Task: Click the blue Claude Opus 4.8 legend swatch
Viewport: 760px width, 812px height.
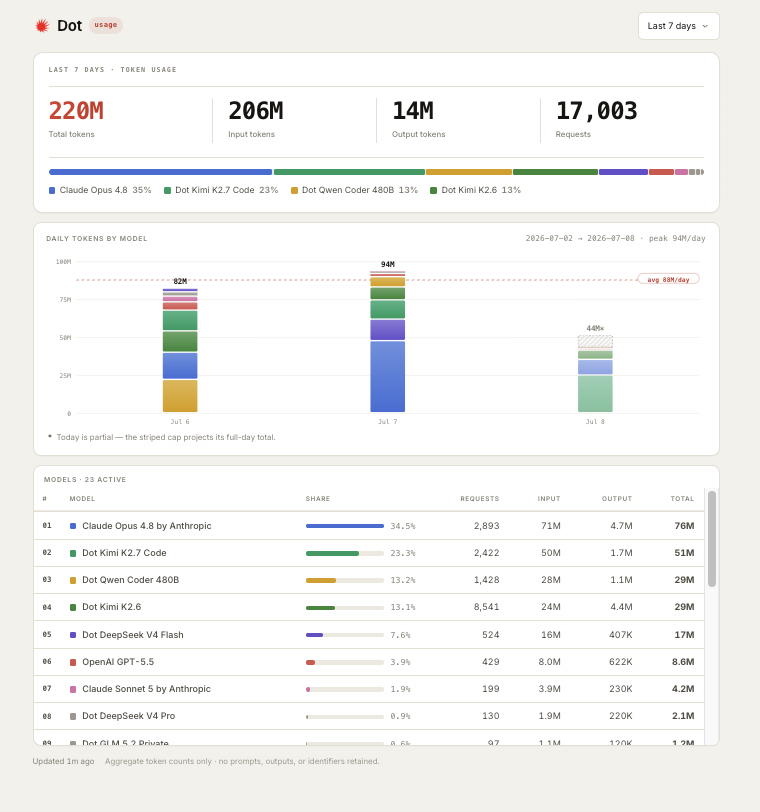Action: (x=52, y=191)
